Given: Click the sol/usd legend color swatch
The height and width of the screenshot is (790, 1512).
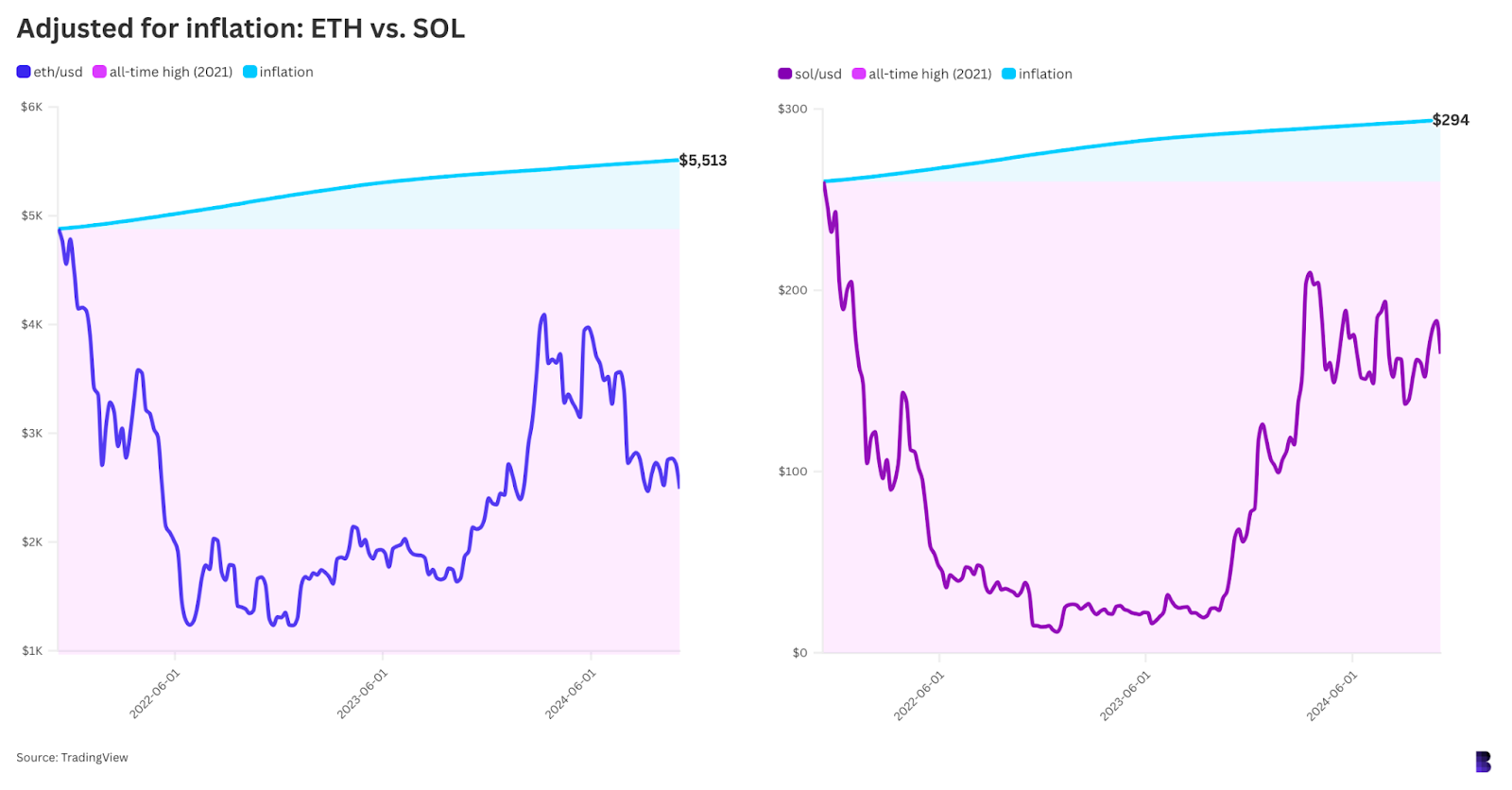Looking at the screenshot, I should pos(784,74).
